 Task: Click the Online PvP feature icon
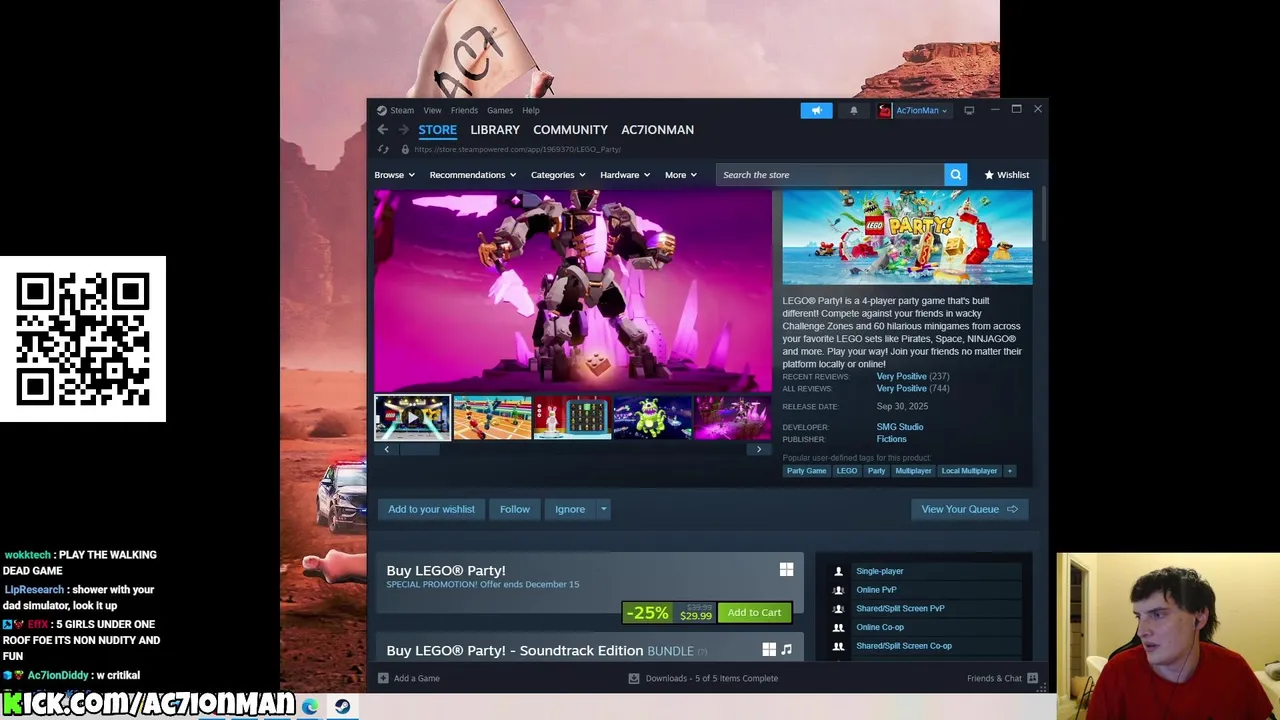coord(838,590)
